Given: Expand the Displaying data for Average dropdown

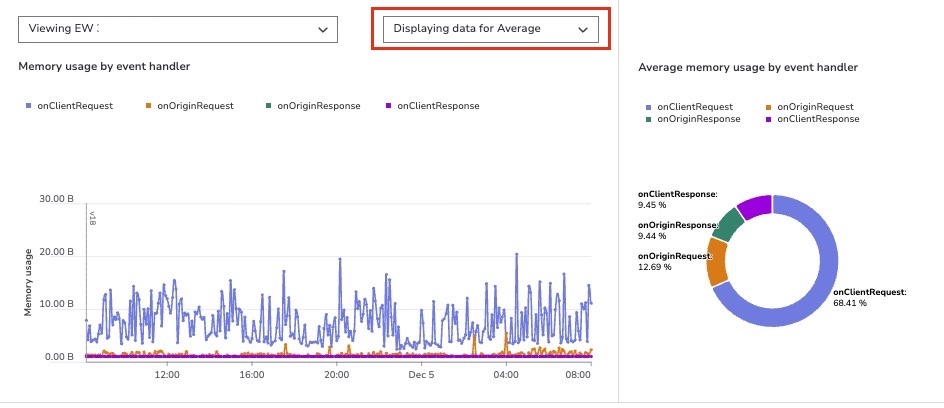Looking at the screenshot, I should (485, 29).
